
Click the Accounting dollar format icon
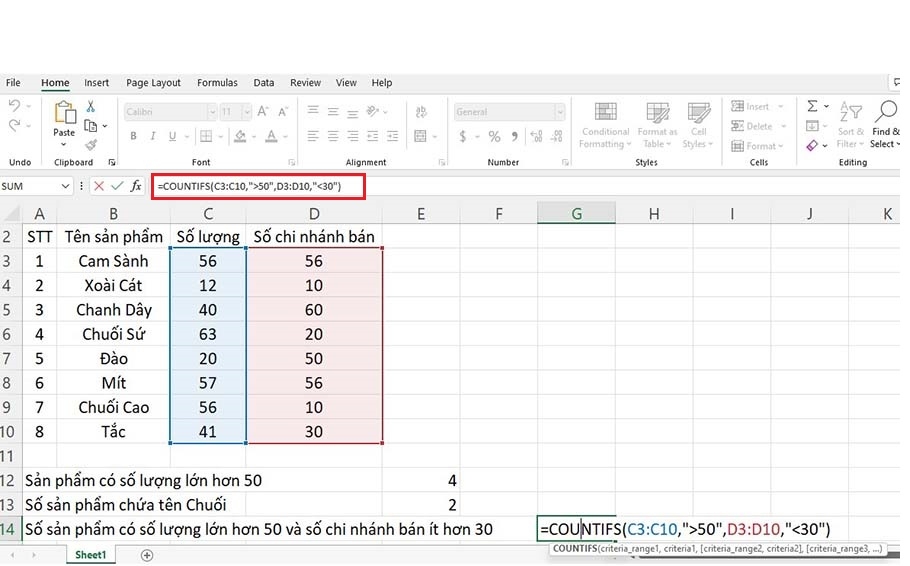(463, 136)
